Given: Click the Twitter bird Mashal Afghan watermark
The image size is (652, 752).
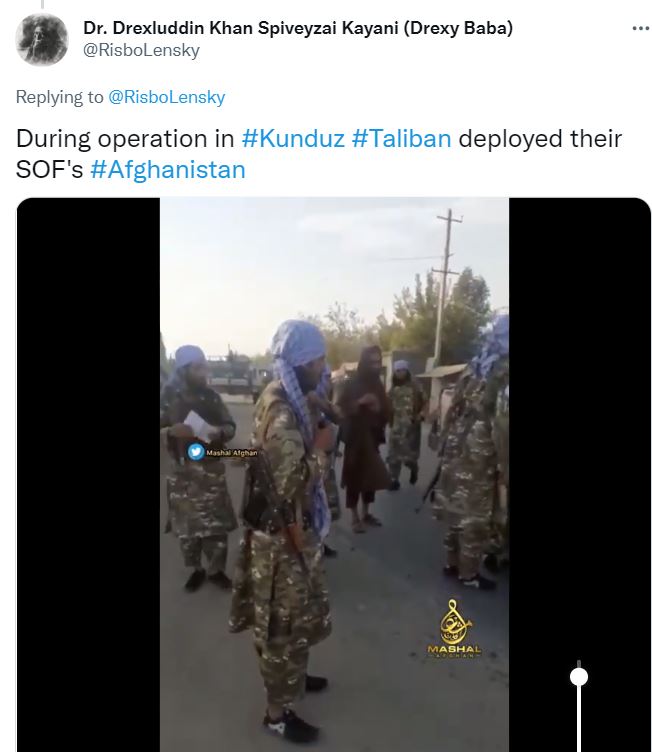Looking at the screenshot, I should [223, 452].
